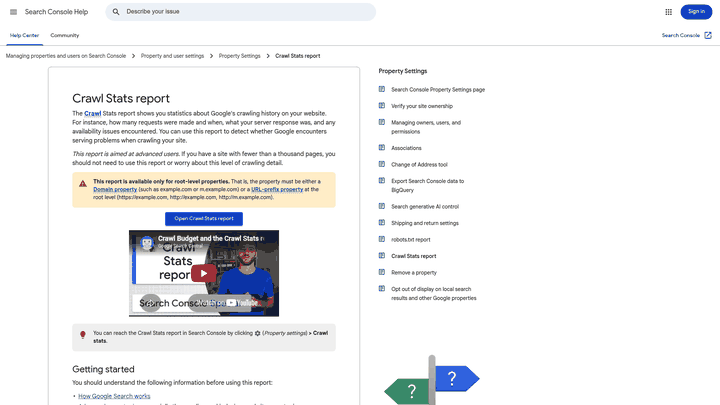The width and height of the screenshot is (720, 405).
Task: Follow the URL-prefix property link
Action: 277,189
